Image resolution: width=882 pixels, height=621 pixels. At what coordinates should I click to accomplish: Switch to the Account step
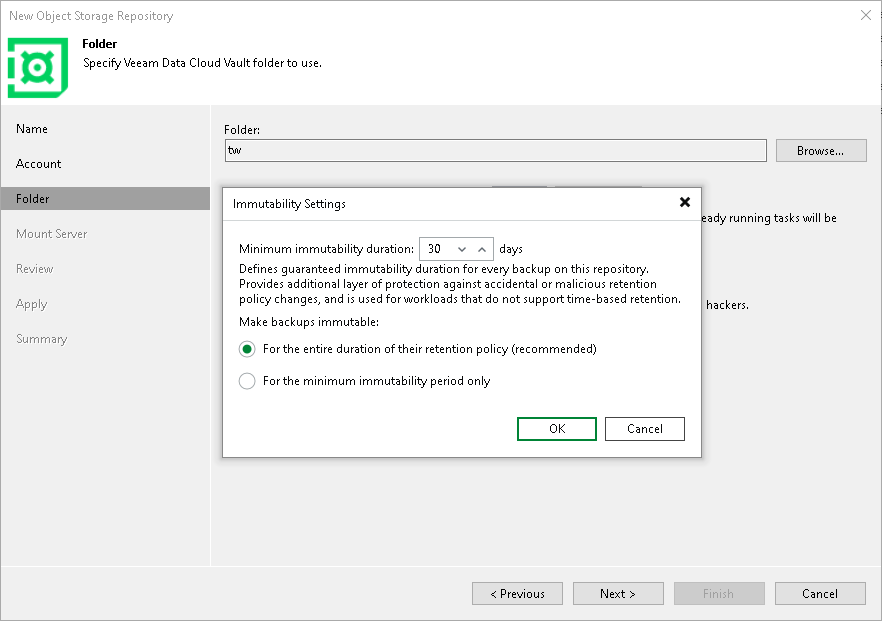tap(38, 163)
